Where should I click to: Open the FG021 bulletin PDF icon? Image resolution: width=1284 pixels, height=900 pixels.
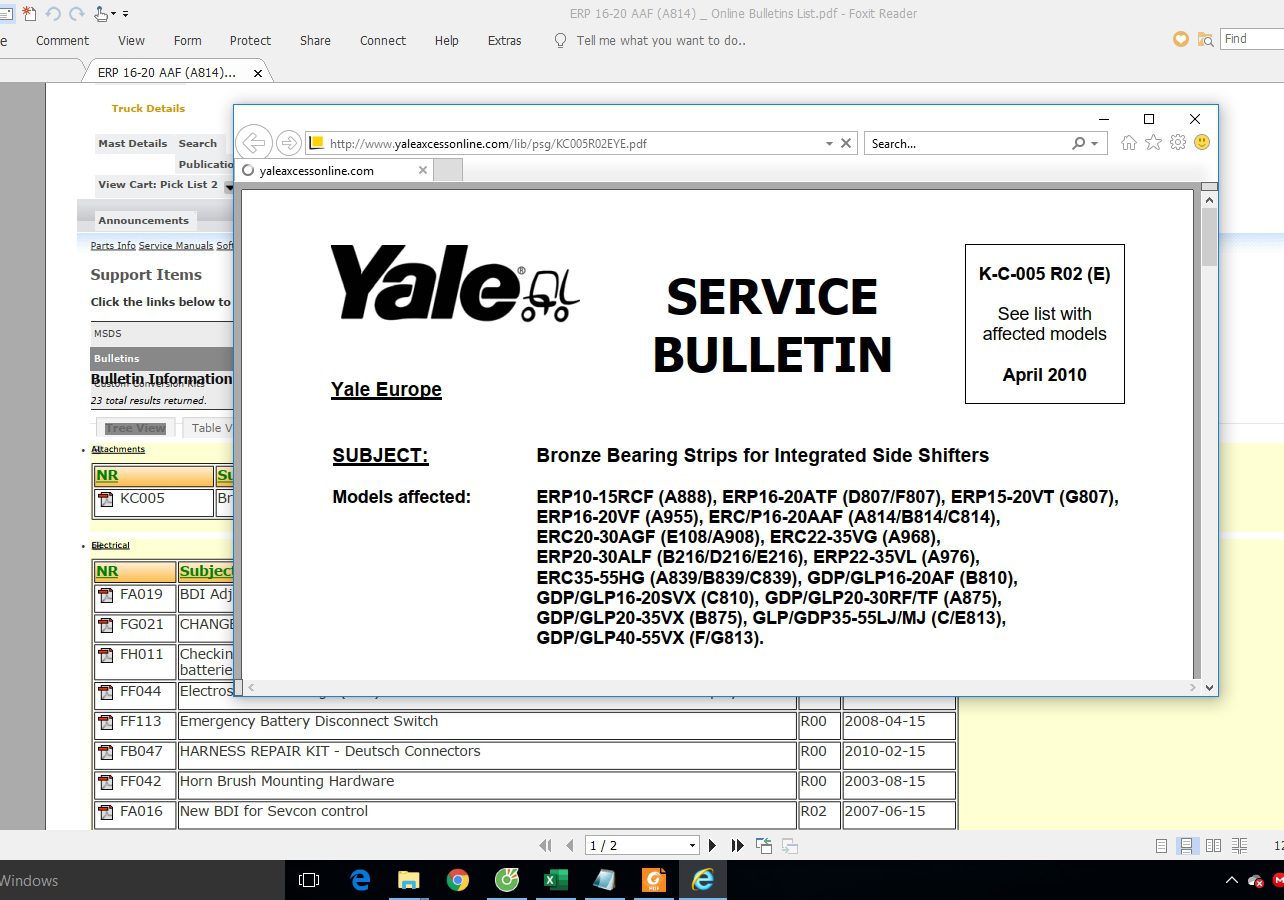point(105,625)
